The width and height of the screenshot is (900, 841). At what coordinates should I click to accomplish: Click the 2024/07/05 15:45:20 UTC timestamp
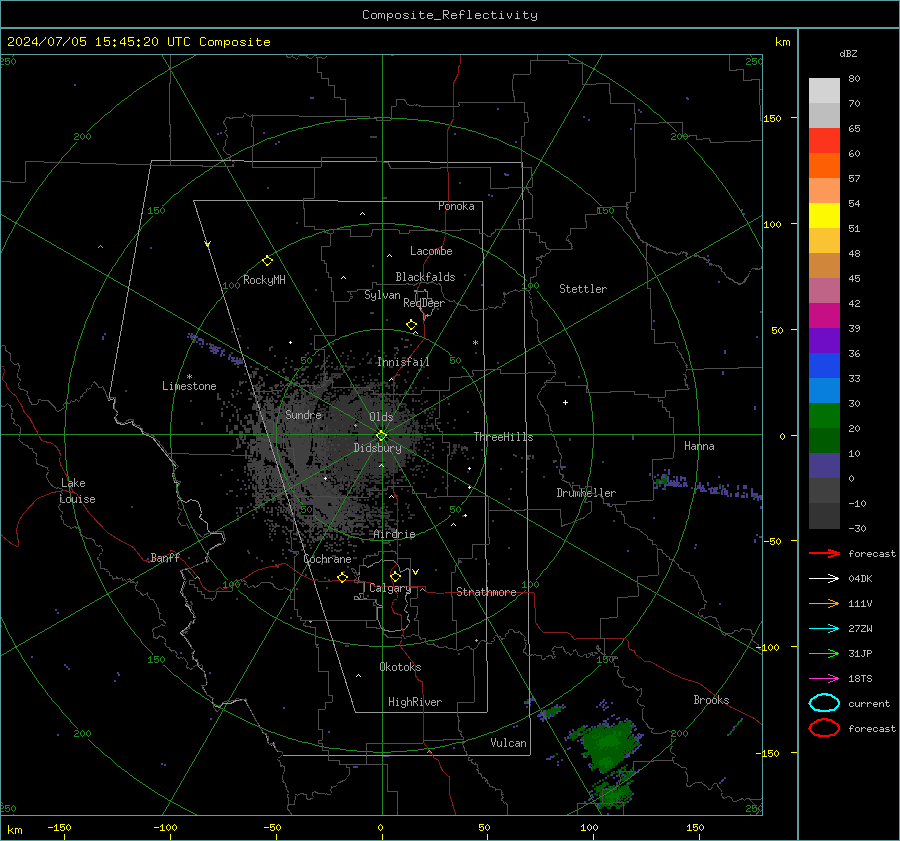coord(87,41)
